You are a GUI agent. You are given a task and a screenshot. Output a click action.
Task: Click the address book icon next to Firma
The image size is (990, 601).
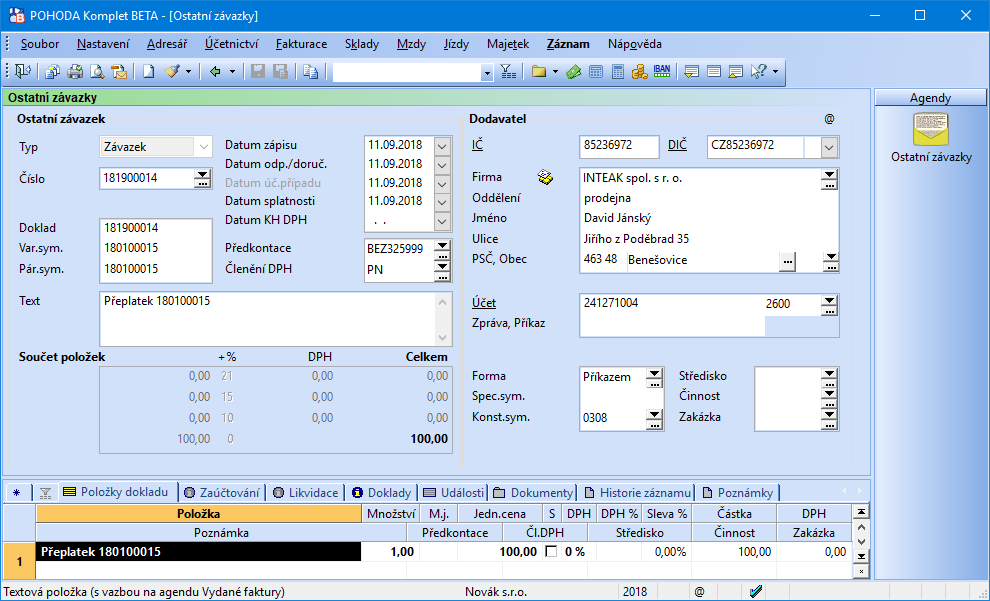[546, 177]
